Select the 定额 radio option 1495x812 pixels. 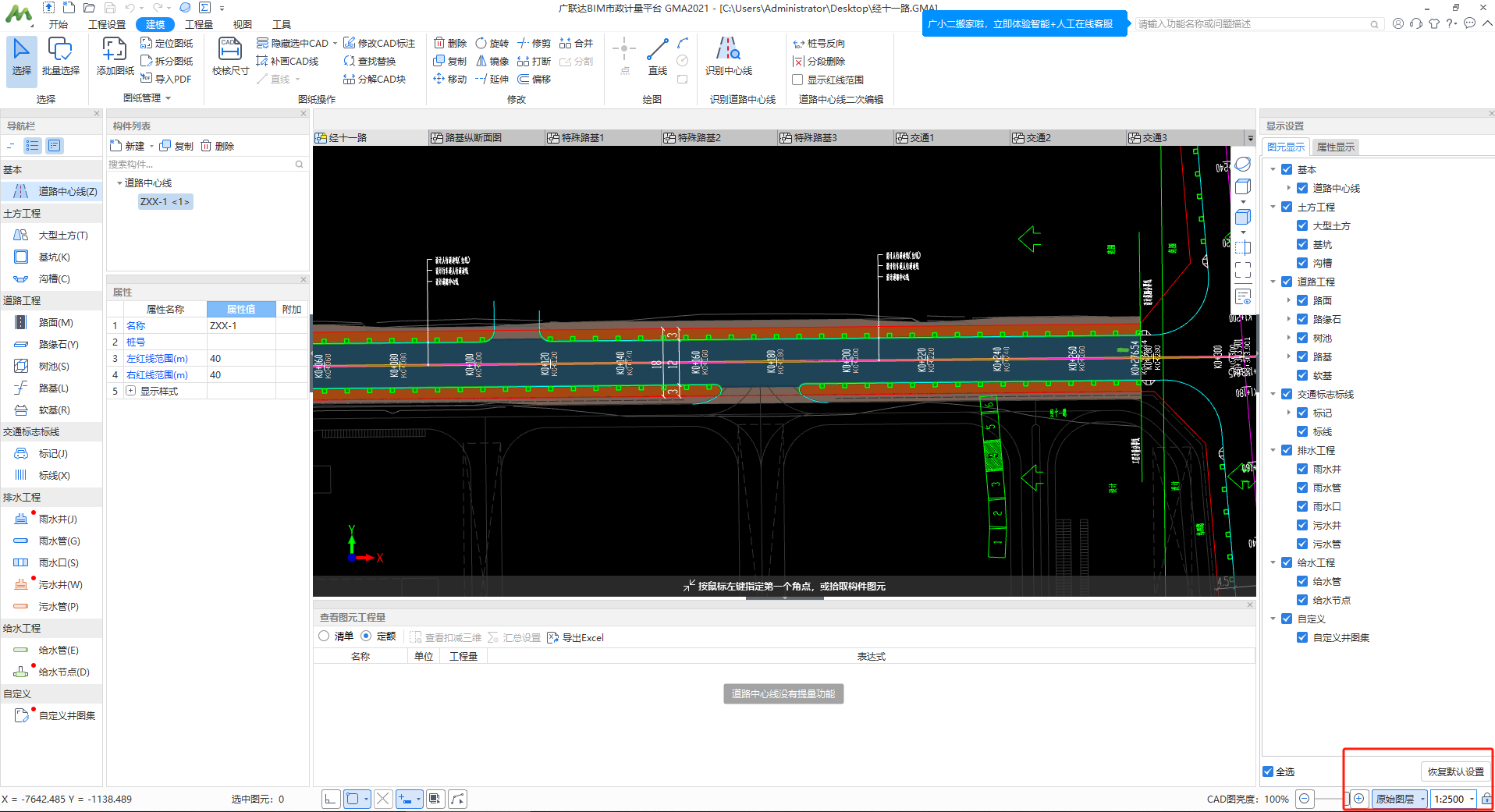pyautogui.click(x=366, y=636)
